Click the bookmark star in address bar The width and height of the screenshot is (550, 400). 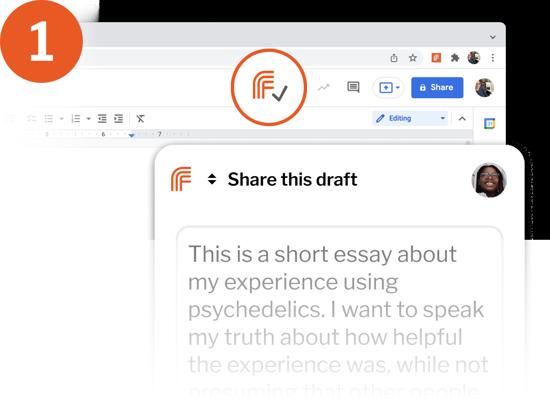pos(413,58)
